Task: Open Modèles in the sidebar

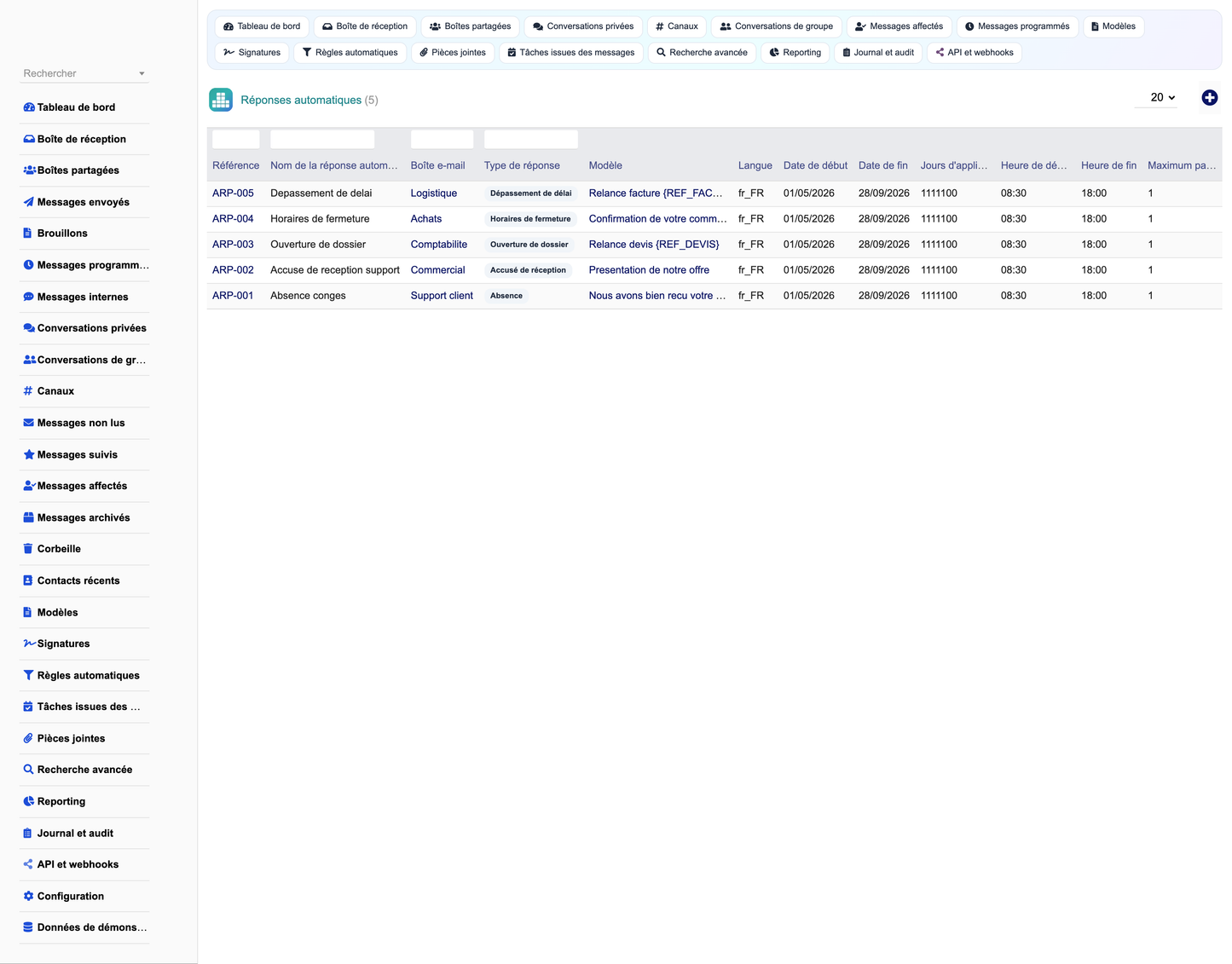Action: coord(84,612)
